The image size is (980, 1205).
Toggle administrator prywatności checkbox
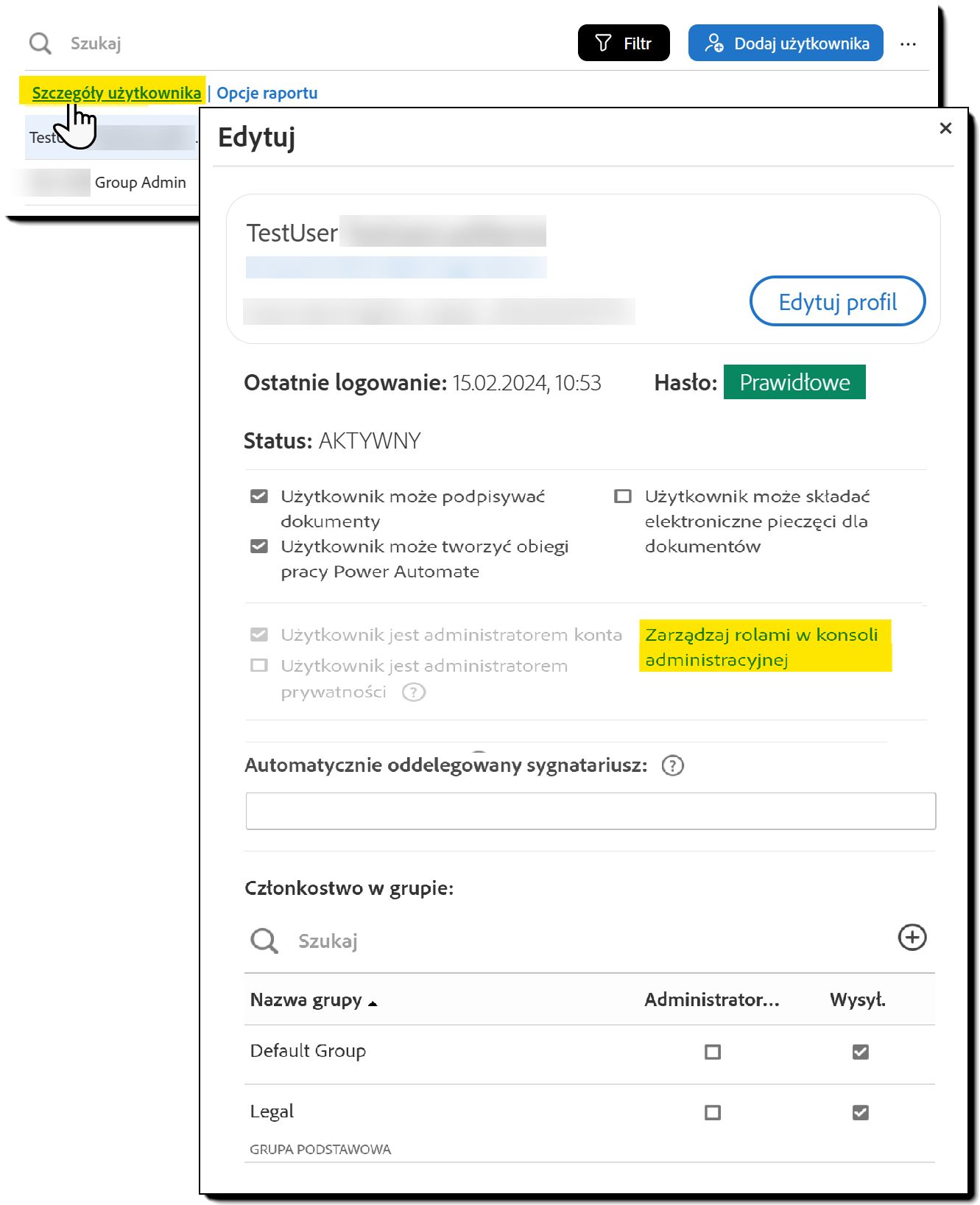point(259,665)
